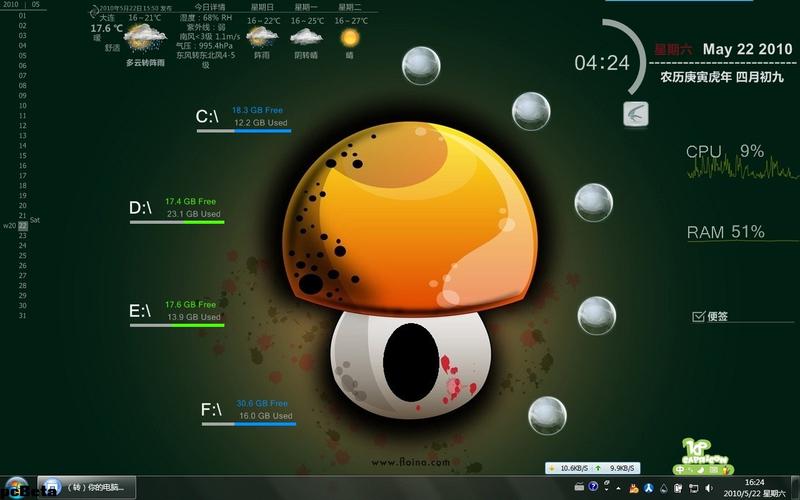Open the F:\ drive shortcut
The height and width of the screenshot is (500, 800).
[211, 409]
